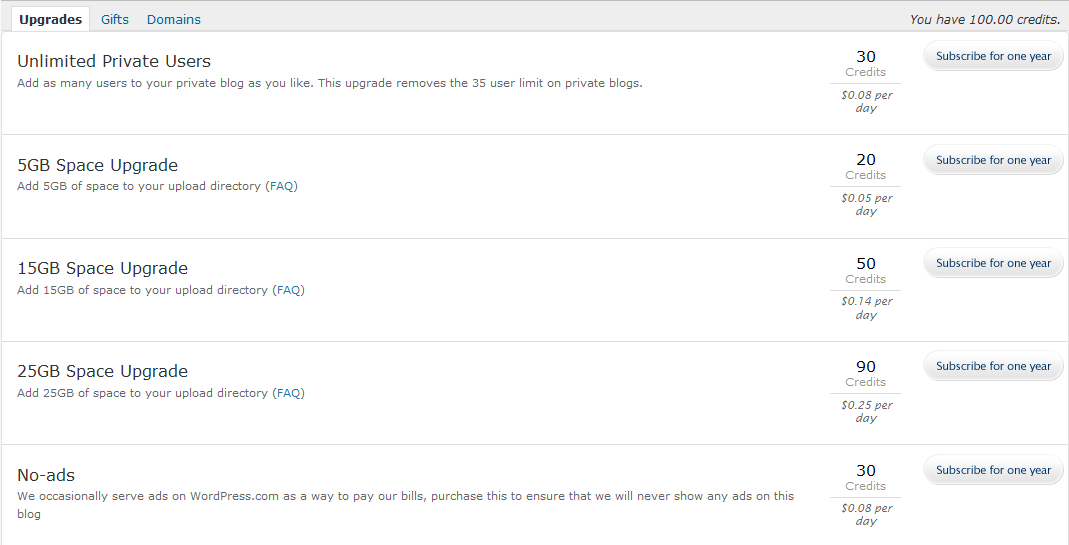
Task: Subscribe to 5GB Space Upgrade for one year
Action: (993, 160)
